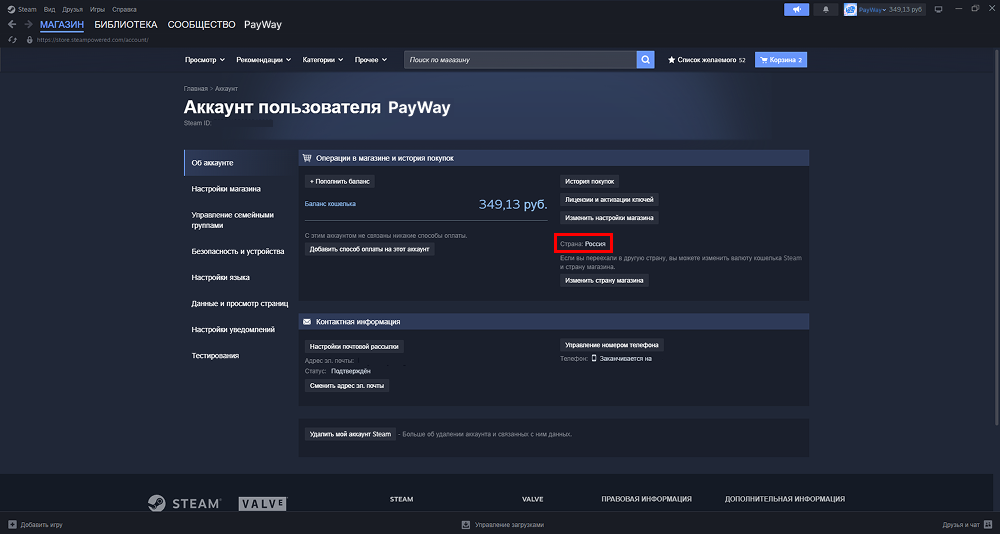Expand the Категории dropdown
Viewport: 1000px width, 534px height.
pos(323,60)
